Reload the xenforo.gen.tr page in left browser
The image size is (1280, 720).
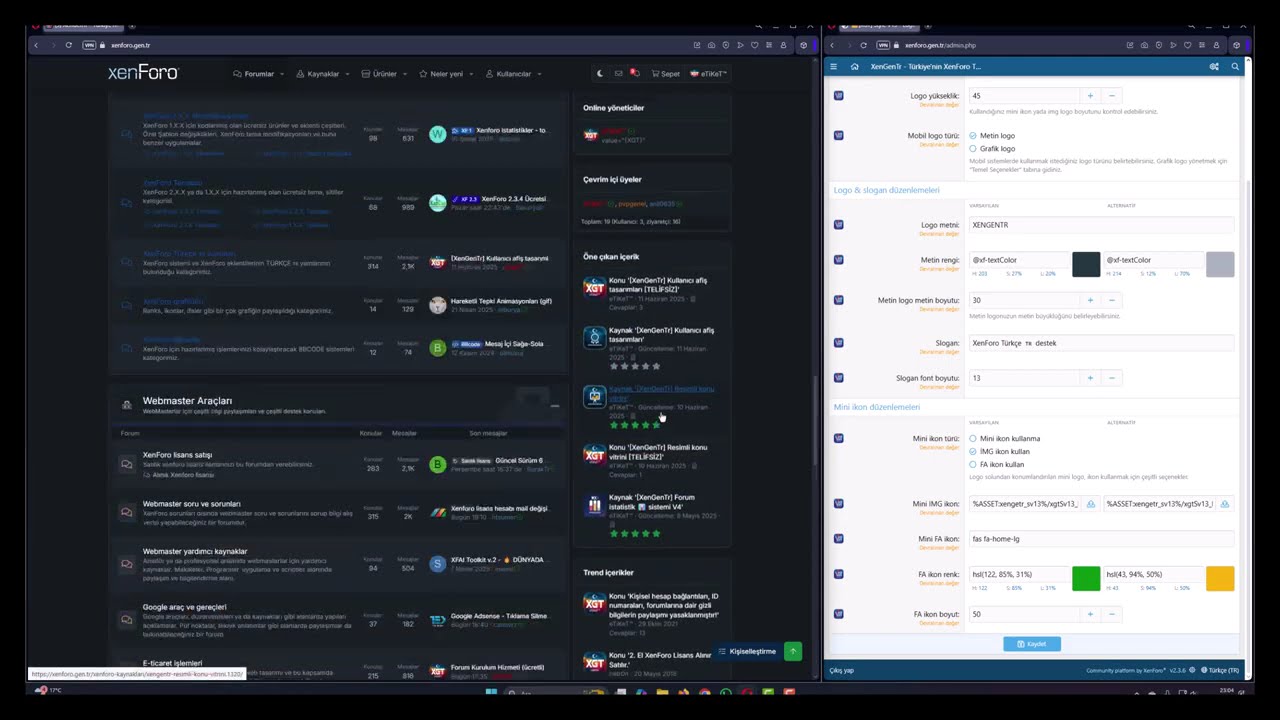(x=68, y=45)
